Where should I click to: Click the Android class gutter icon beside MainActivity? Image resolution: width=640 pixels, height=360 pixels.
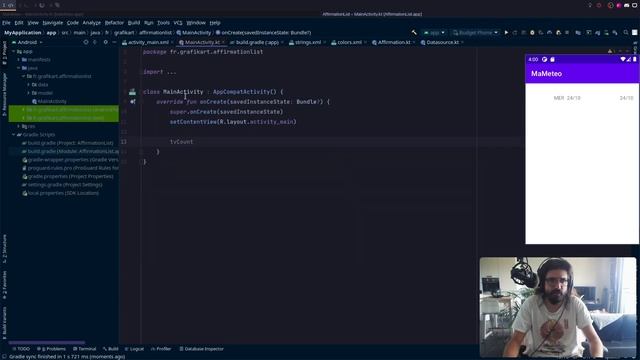point(132,92)
